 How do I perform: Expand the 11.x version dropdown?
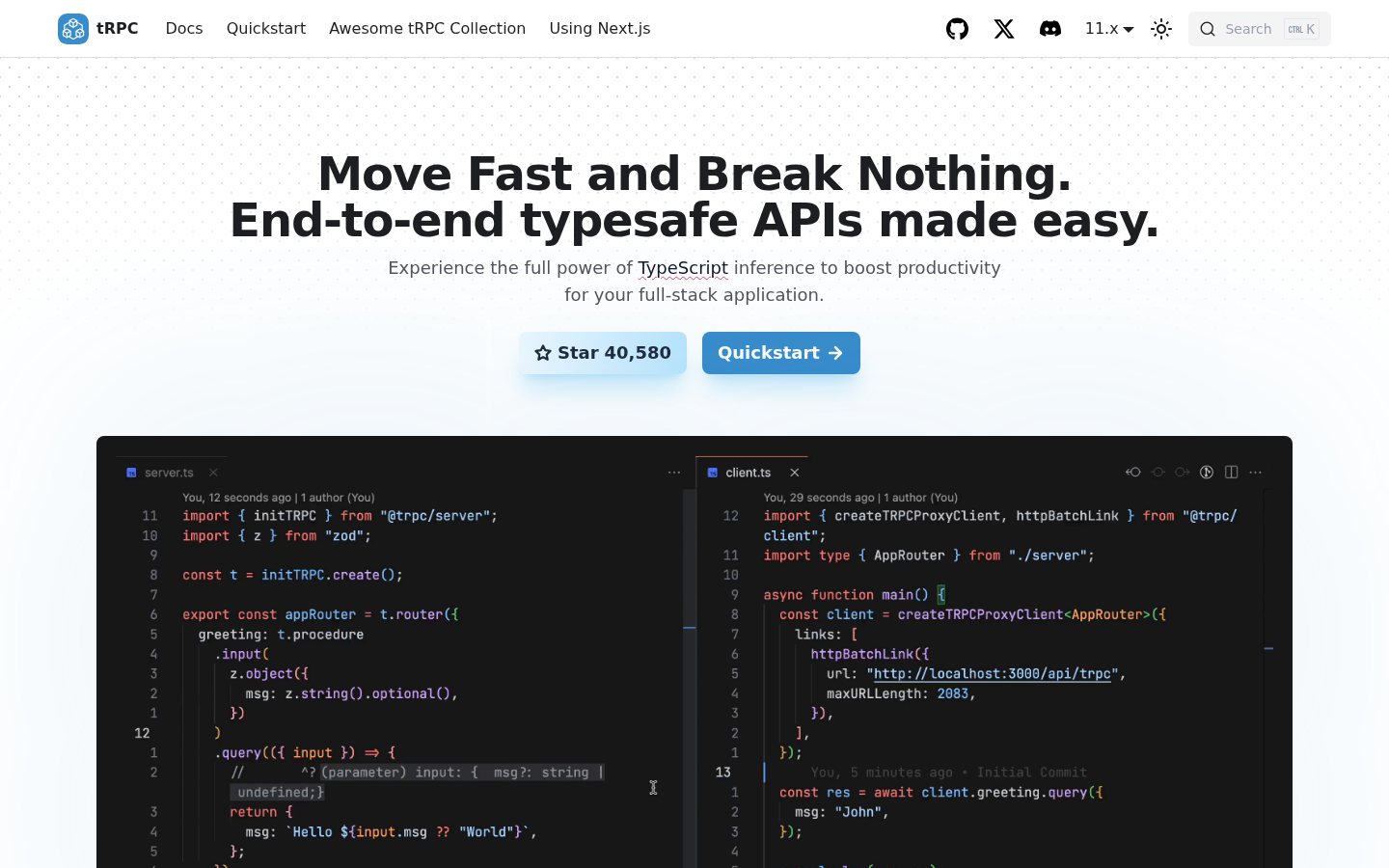coord(1109,29)
